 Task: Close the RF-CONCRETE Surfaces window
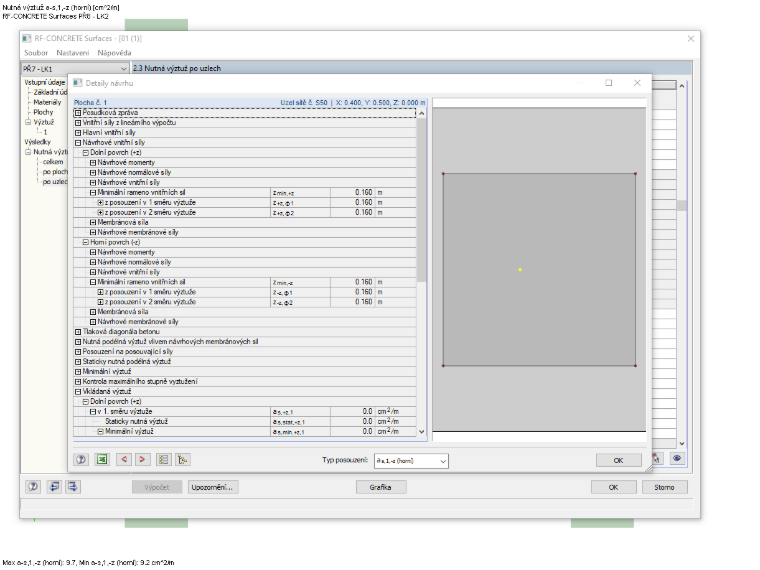click(691, 38)
